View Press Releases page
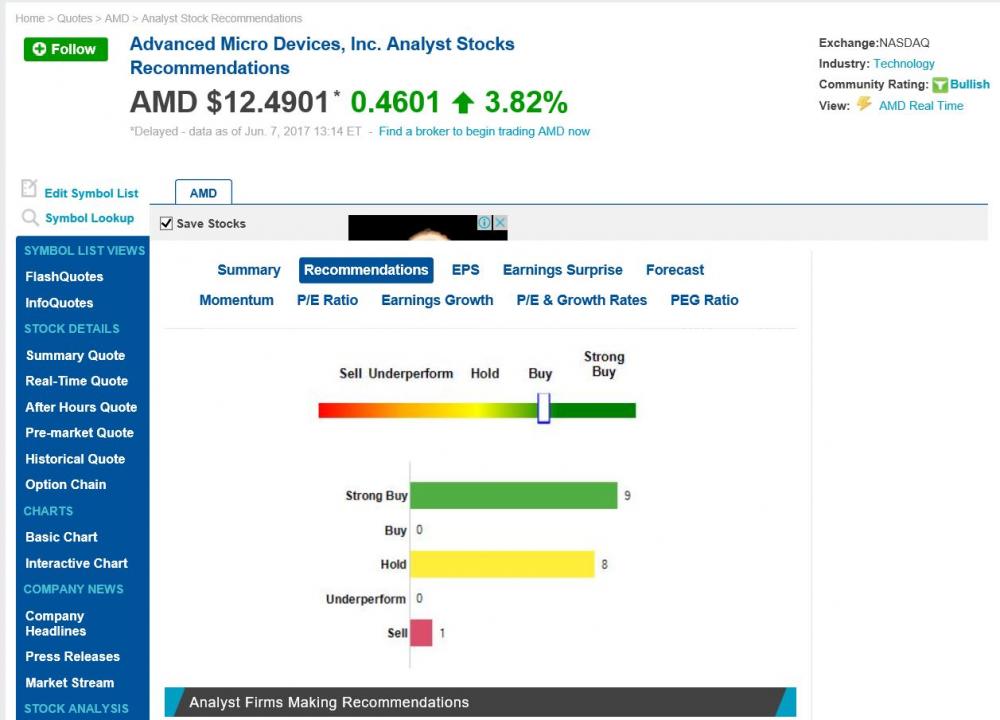This screenshot has width=1000, height=720. [73, 656]
